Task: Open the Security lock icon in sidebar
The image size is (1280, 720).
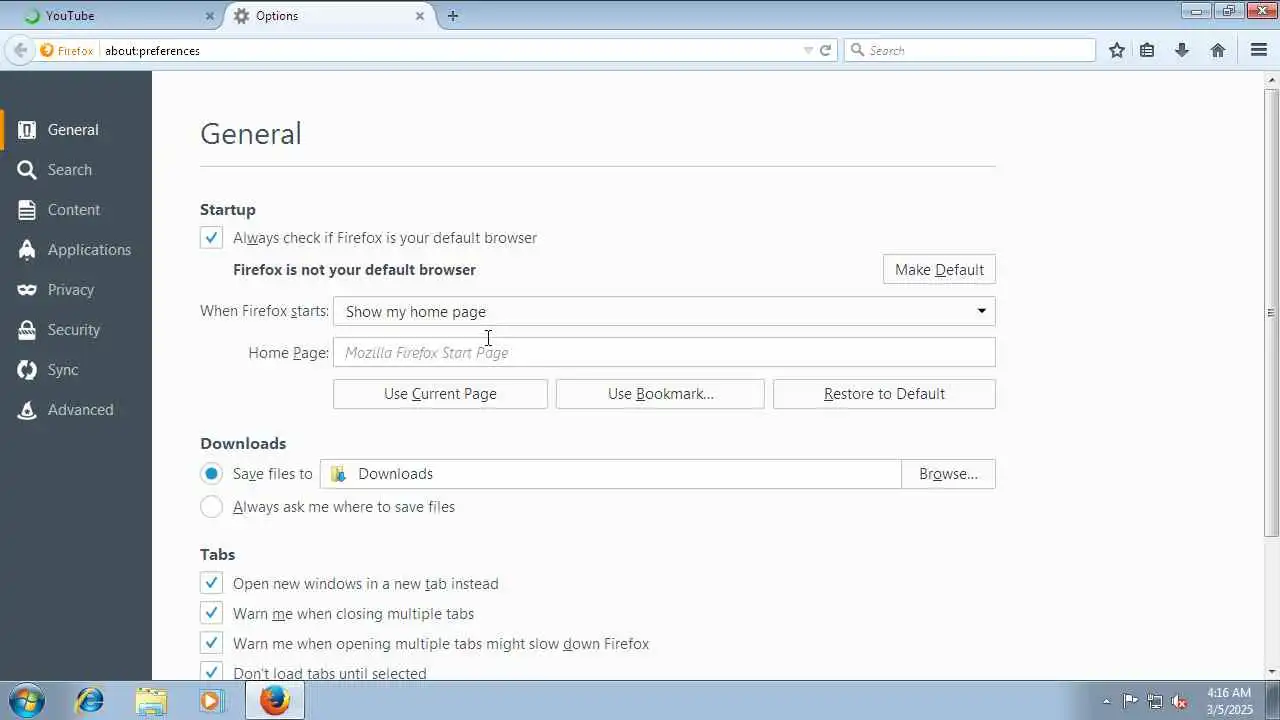Action: tap(27, 330)
